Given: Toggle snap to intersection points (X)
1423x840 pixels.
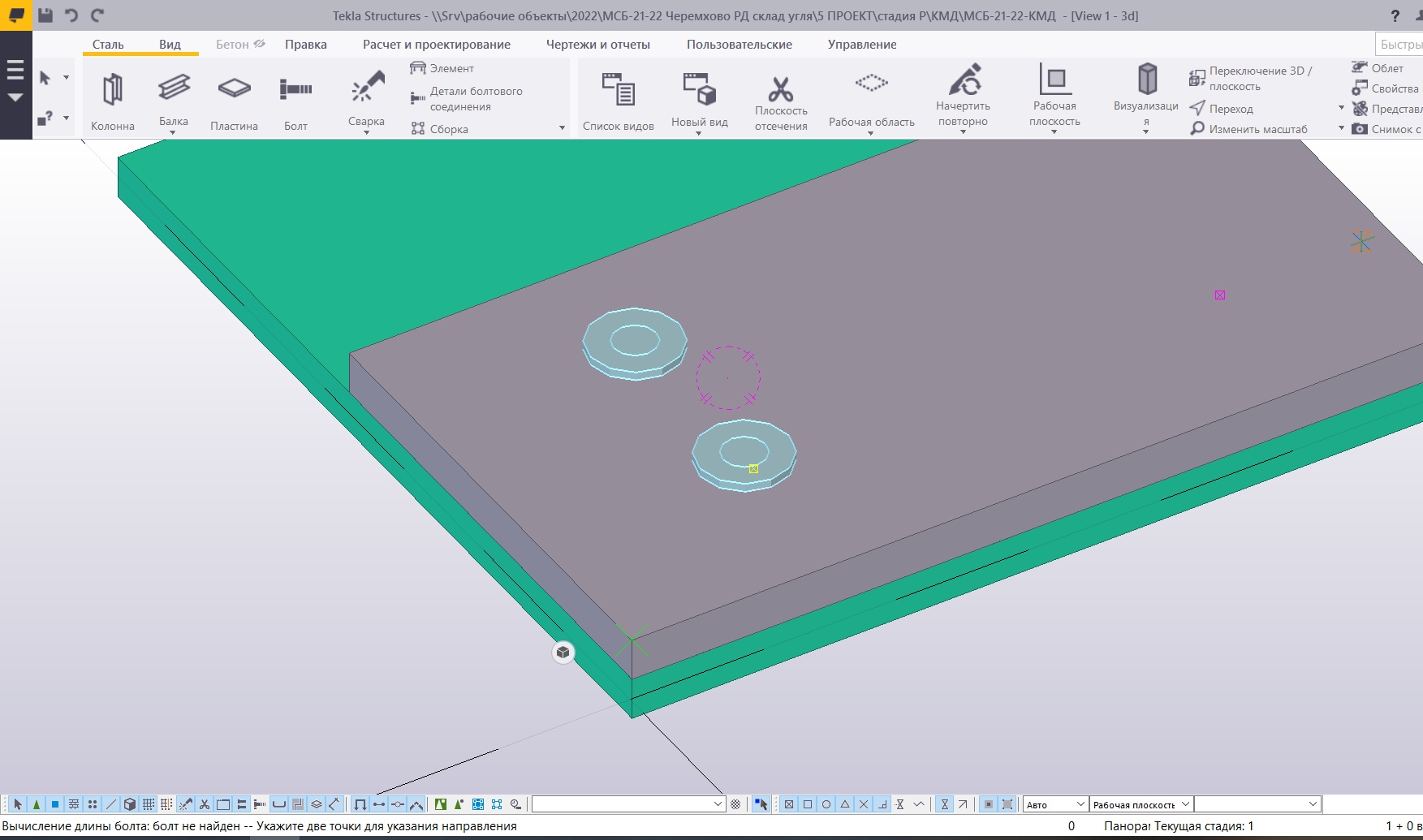Looking at the screenshot, I should coord(864,804).
